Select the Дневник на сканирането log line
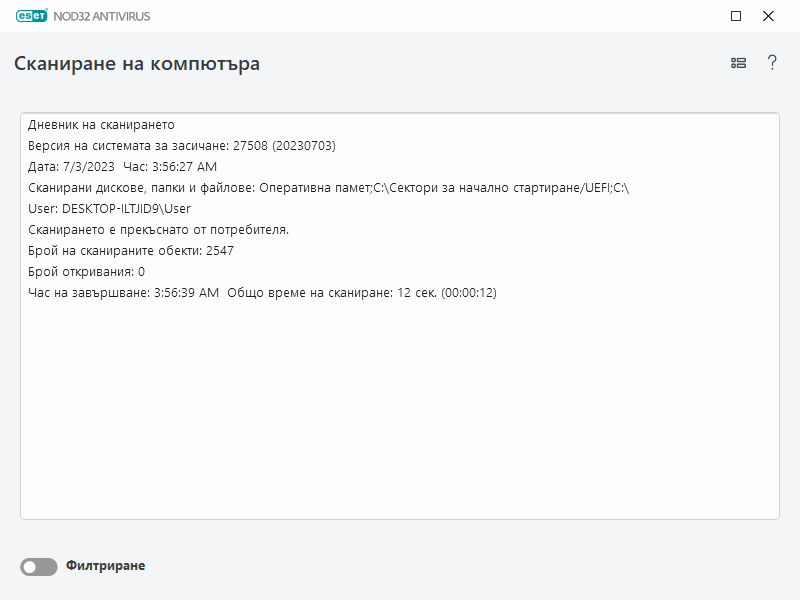Screen dimensions: 800x600 (101, 125)
